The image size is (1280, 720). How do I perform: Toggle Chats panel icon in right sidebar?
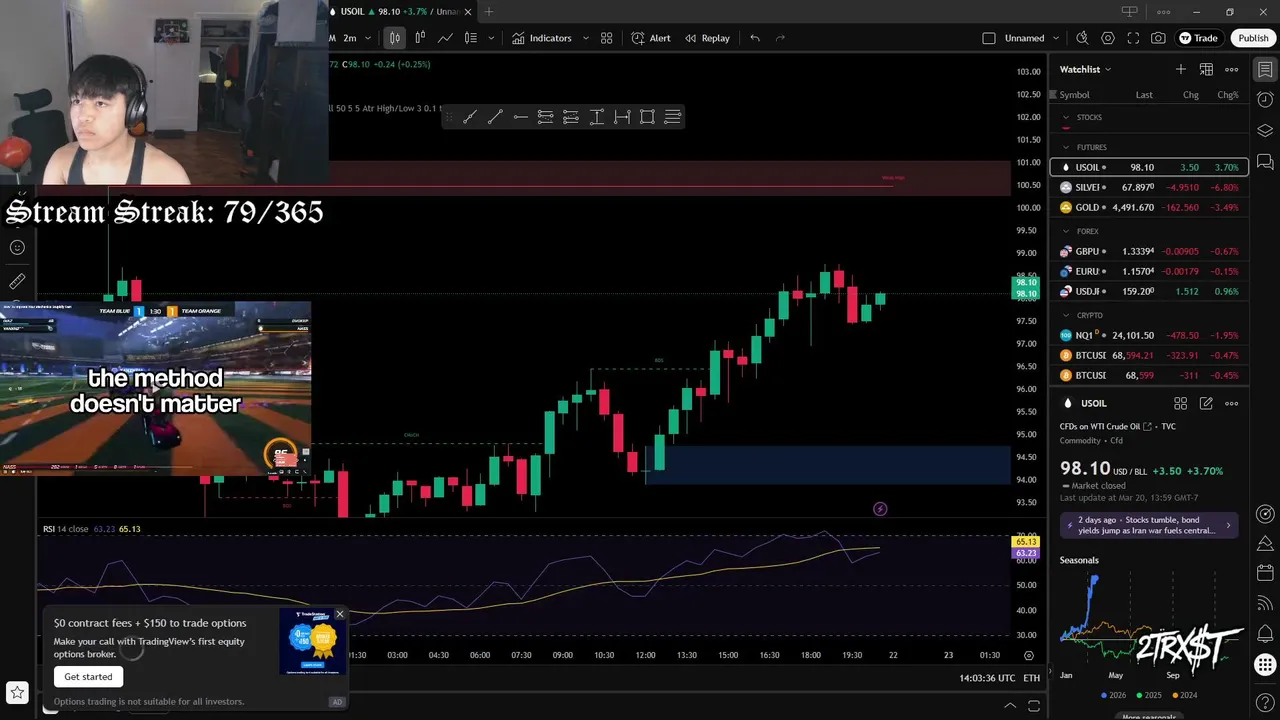tap(1265, 162)
